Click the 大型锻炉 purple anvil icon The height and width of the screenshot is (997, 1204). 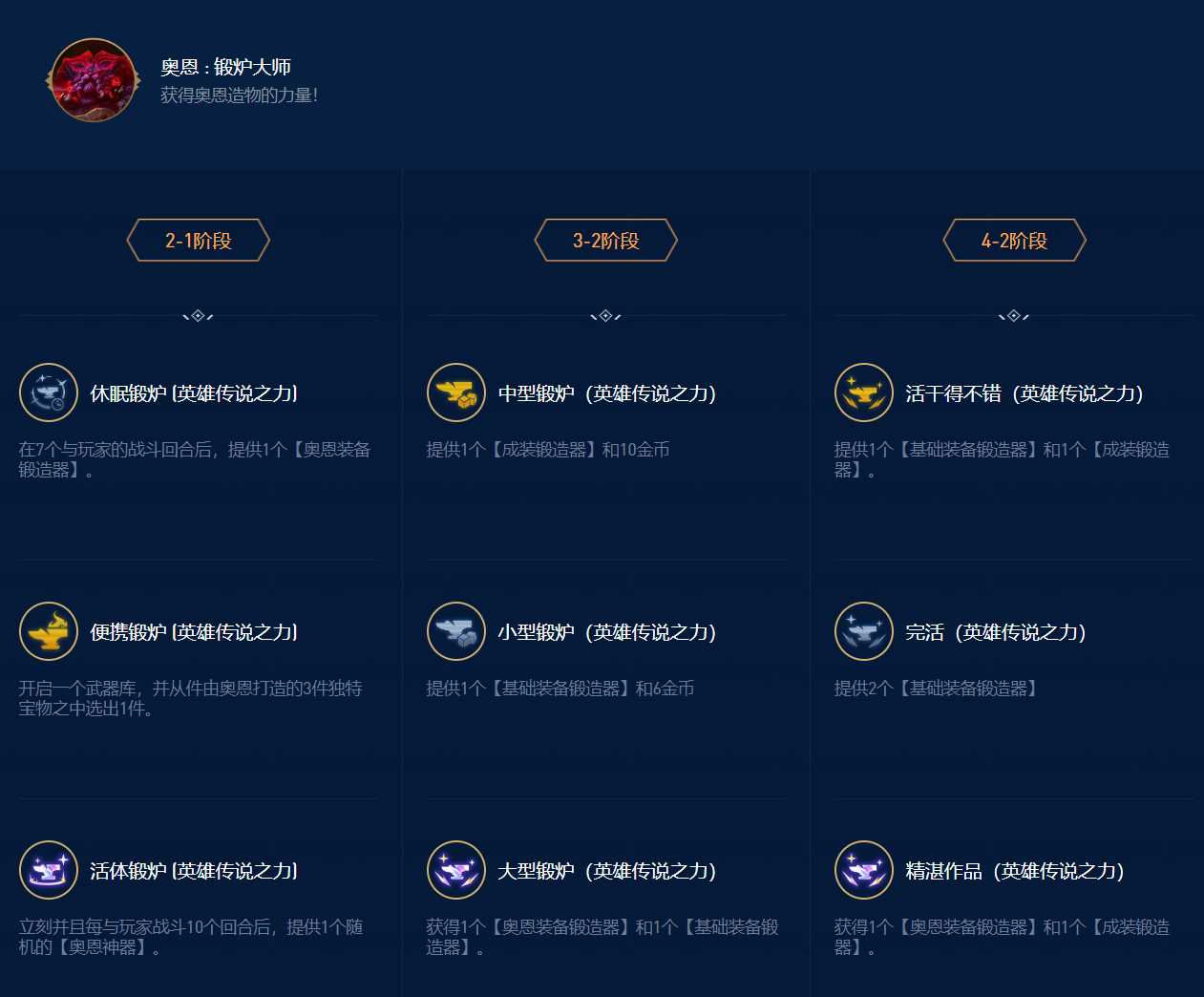point(456,870)
